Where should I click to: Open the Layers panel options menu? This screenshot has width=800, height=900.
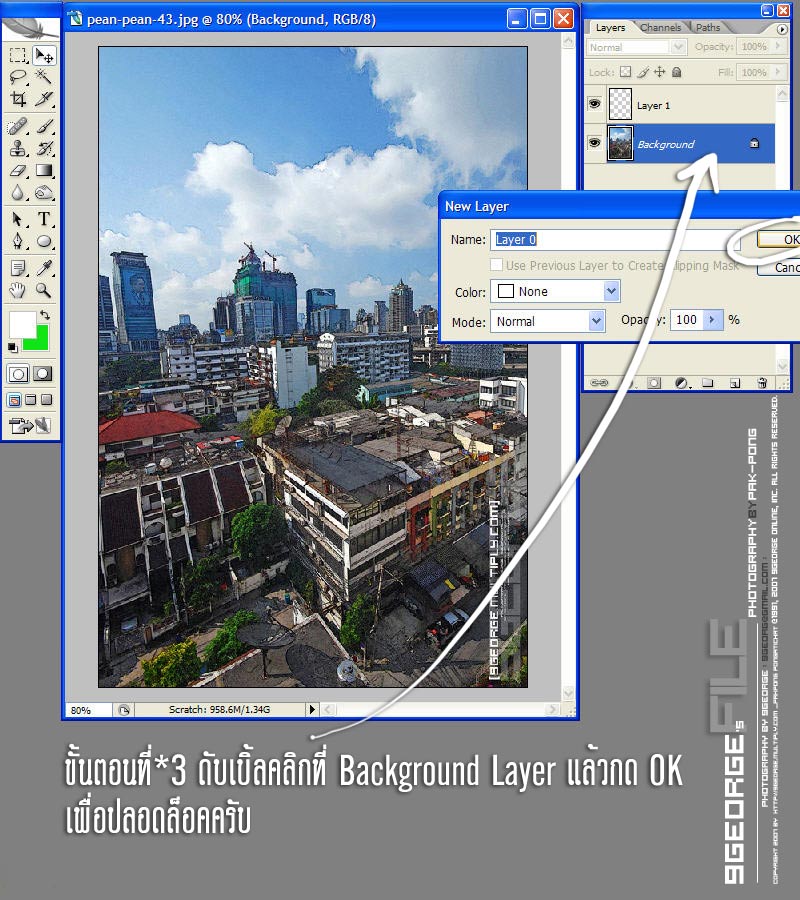(x=782, y=28)
